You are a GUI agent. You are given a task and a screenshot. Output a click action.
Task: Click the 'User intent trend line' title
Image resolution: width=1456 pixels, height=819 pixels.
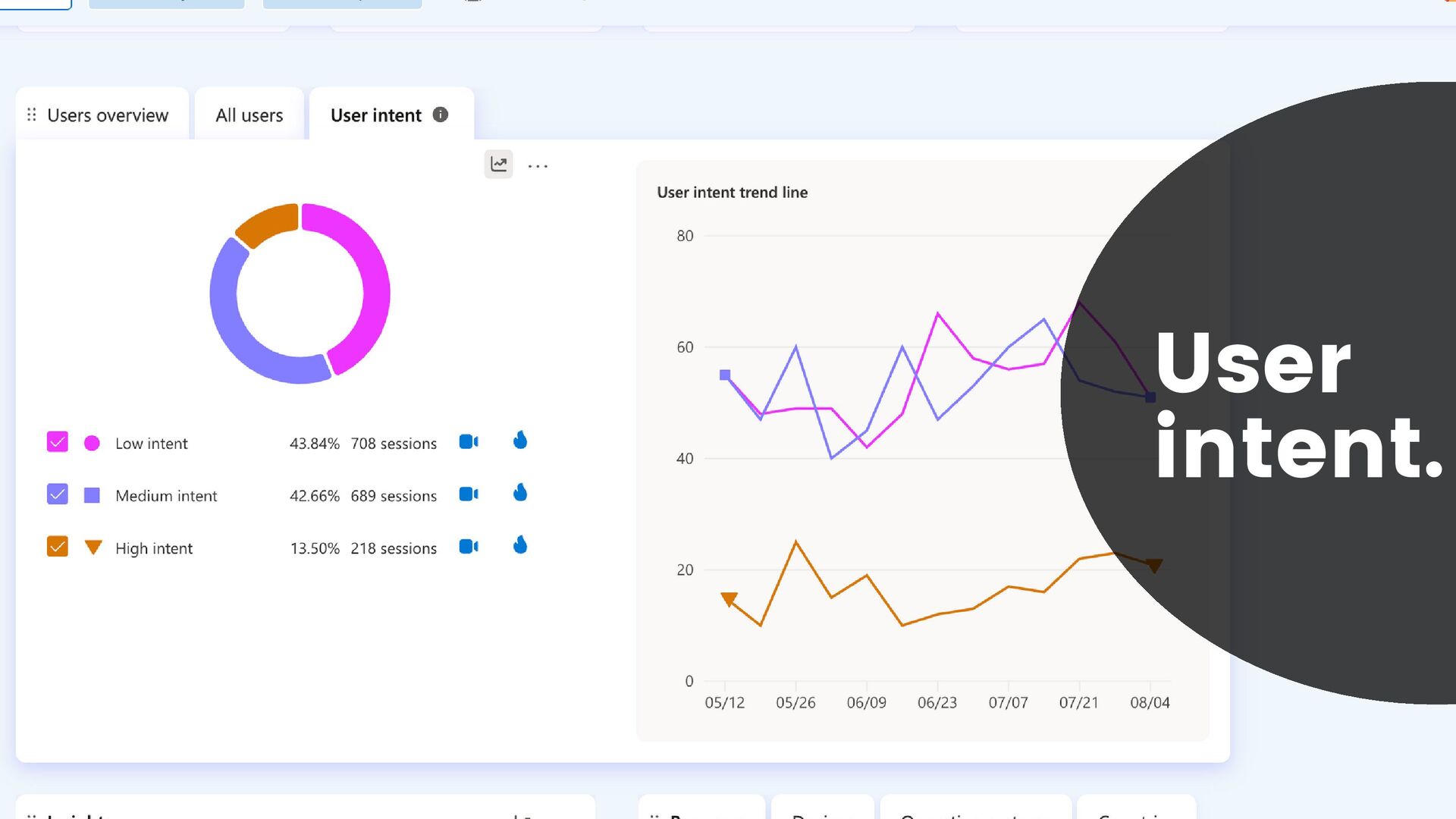[x=732, y=193]
